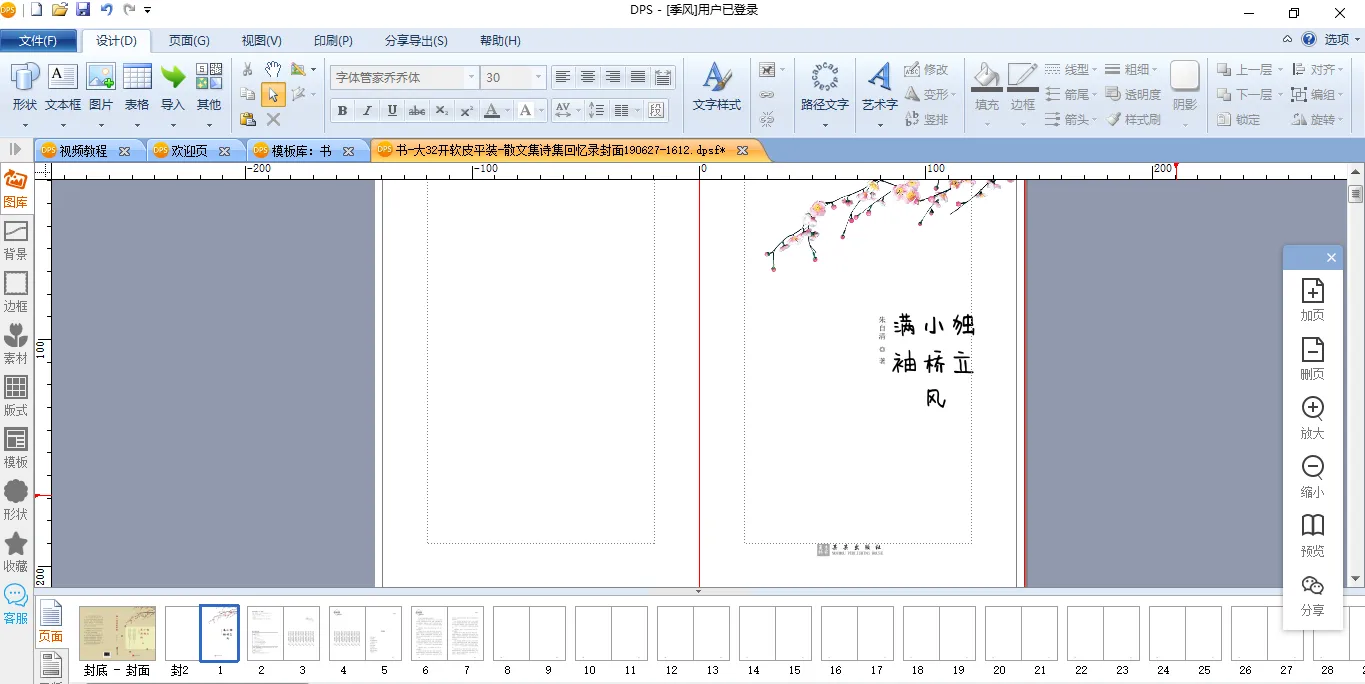Click the 图片 insert picture icon
Screen dimensions: 1365x684
point(101,87)
